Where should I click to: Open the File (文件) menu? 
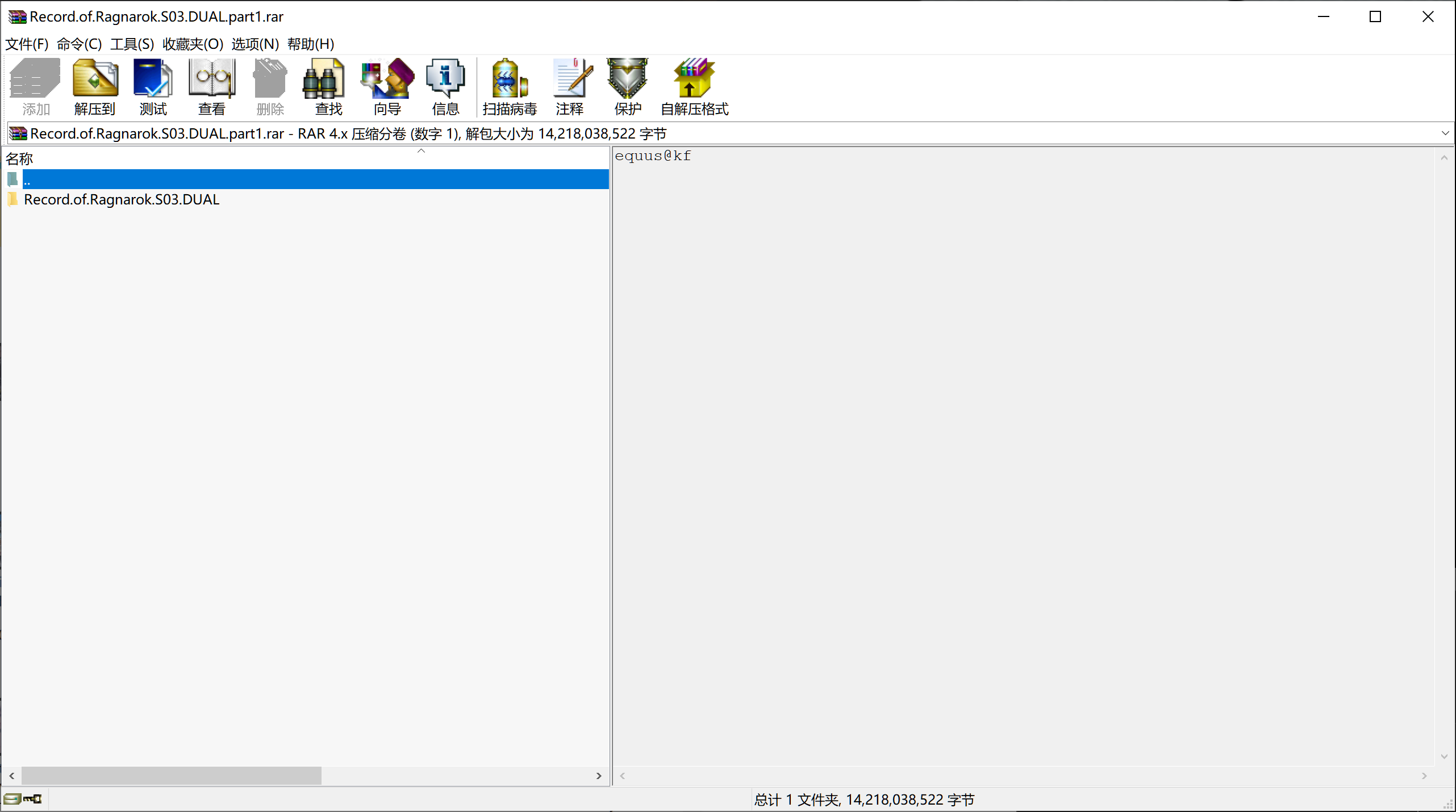click(27, 44)
